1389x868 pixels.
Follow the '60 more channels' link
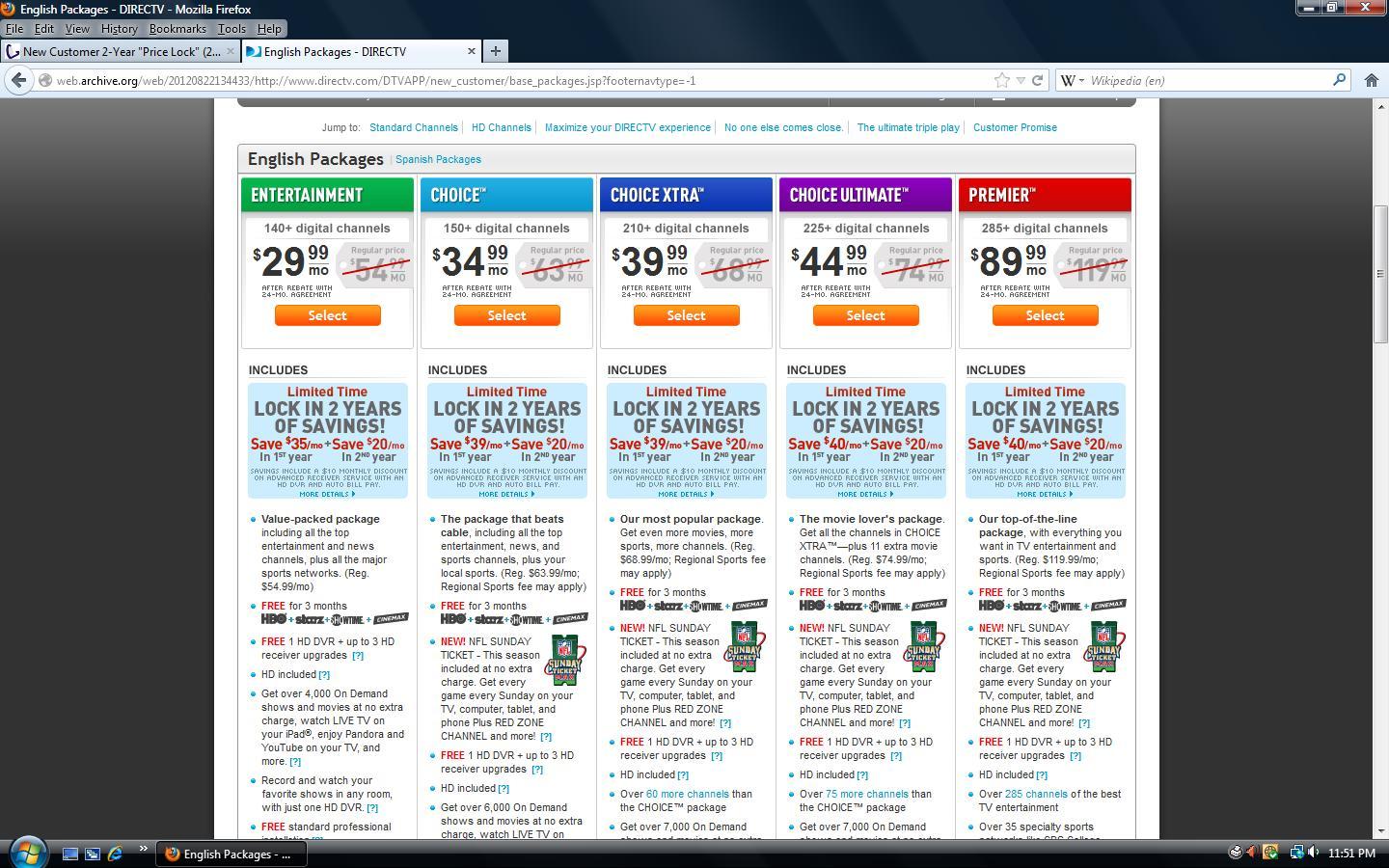[687, 795]
